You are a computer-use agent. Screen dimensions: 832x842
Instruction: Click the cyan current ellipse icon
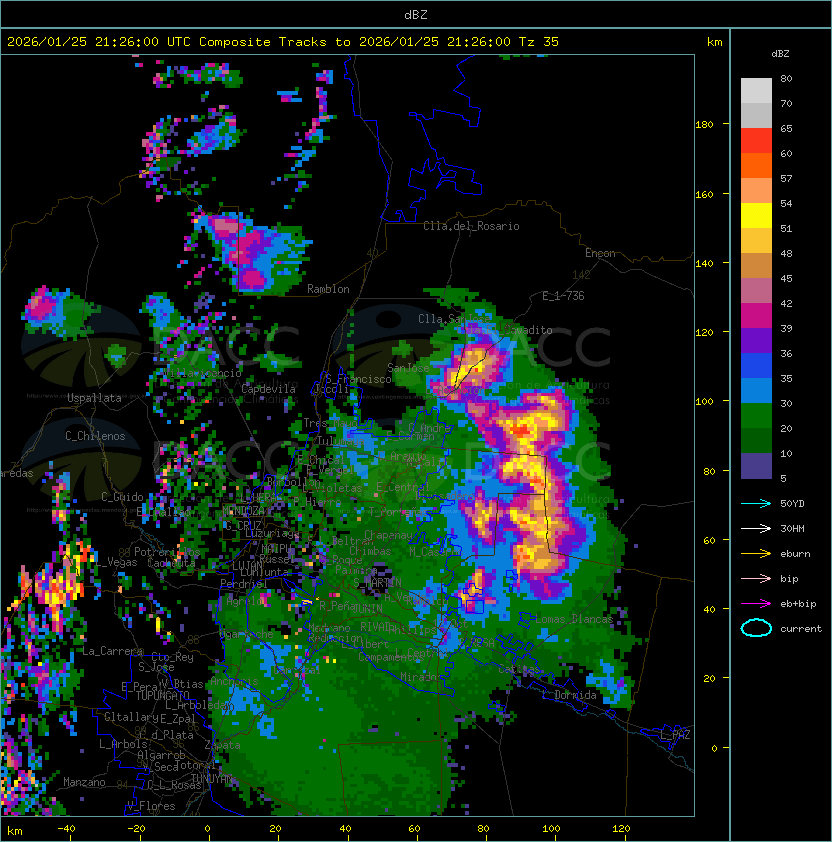pos(756,628)
